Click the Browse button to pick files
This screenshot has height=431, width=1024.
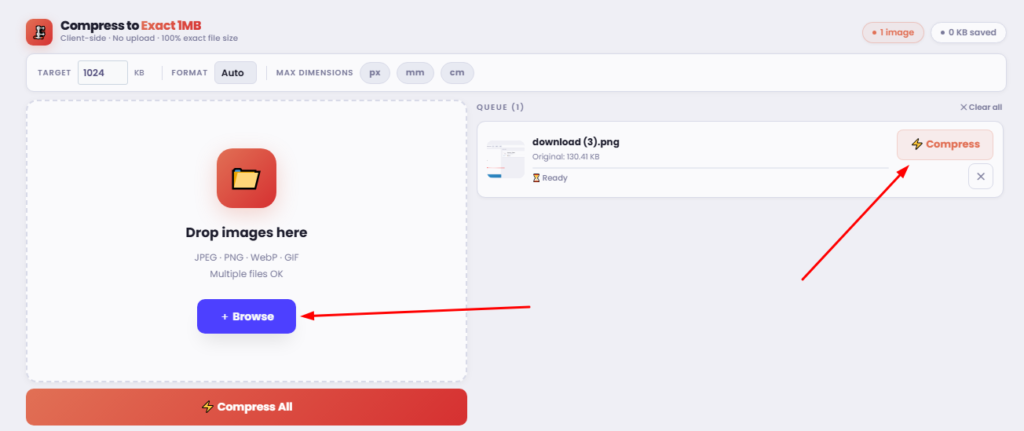(246, 316)
